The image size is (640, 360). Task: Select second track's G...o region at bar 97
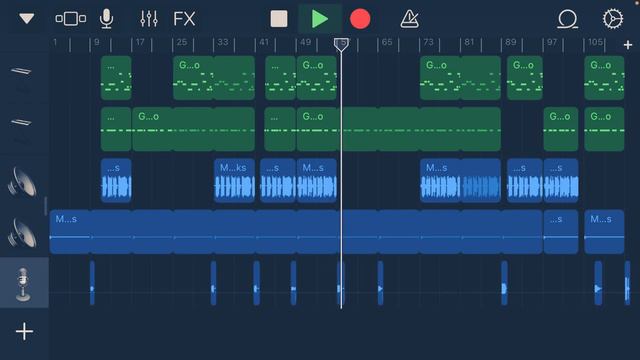pos(561,129)
